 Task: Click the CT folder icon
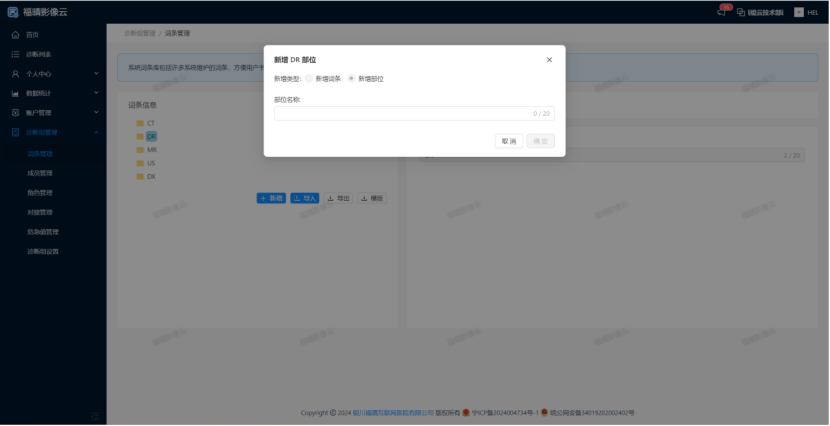[139, 123]
